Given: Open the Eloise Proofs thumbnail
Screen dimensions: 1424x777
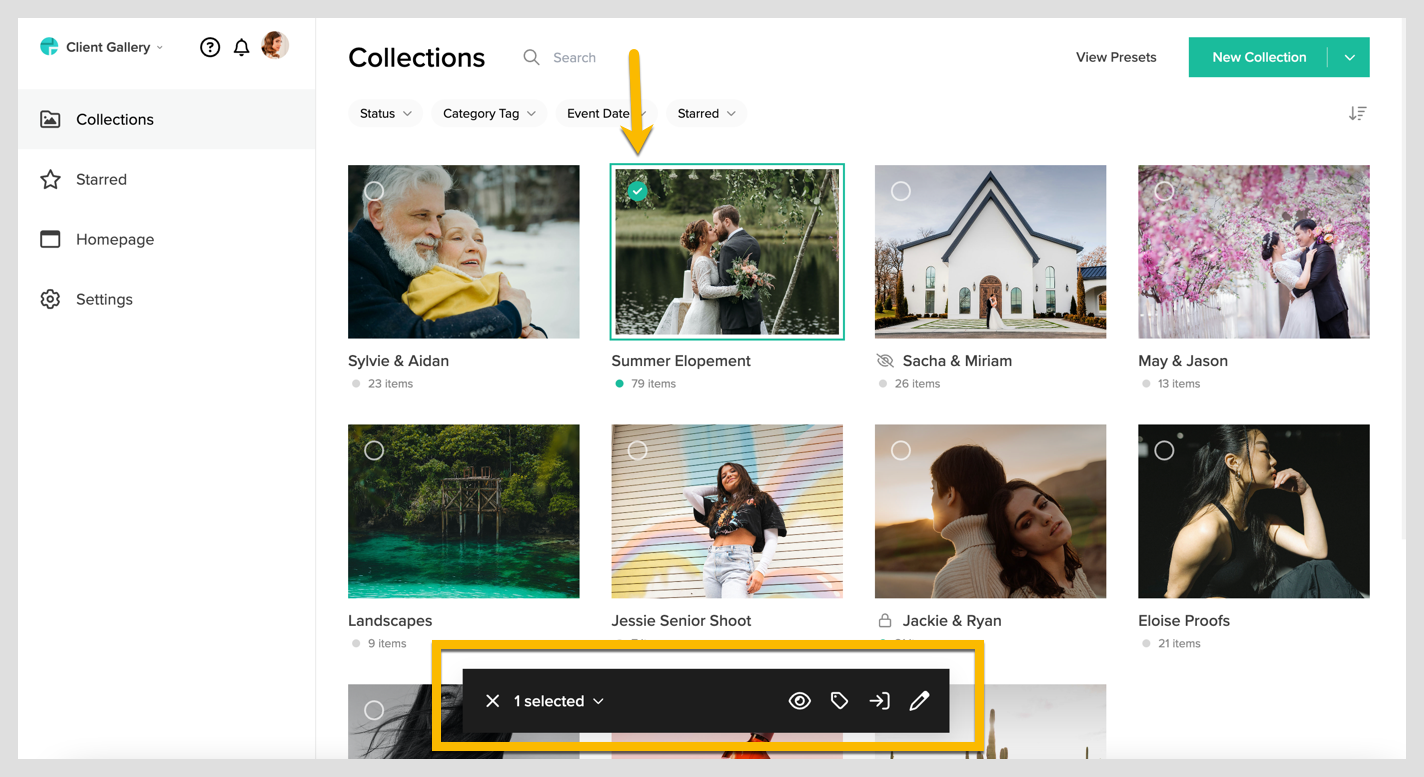Looking at the screenshot, I should (1254, 512).
